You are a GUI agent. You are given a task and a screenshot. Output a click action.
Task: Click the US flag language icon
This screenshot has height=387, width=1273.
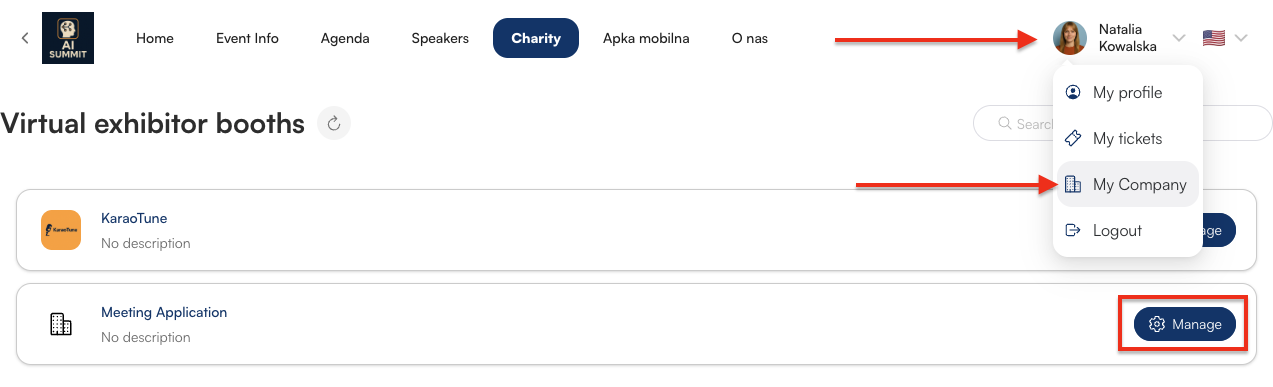[x=1214, y=38]
